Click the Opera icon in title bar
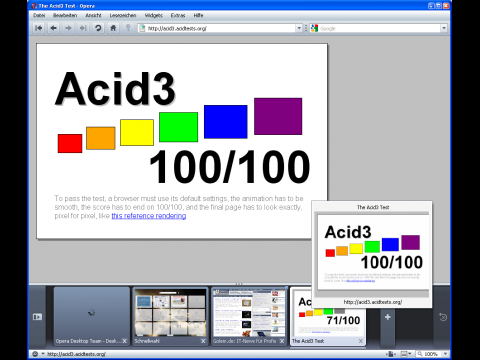The width and height of the screenshot is (480, 360). [x=34, y=6]
